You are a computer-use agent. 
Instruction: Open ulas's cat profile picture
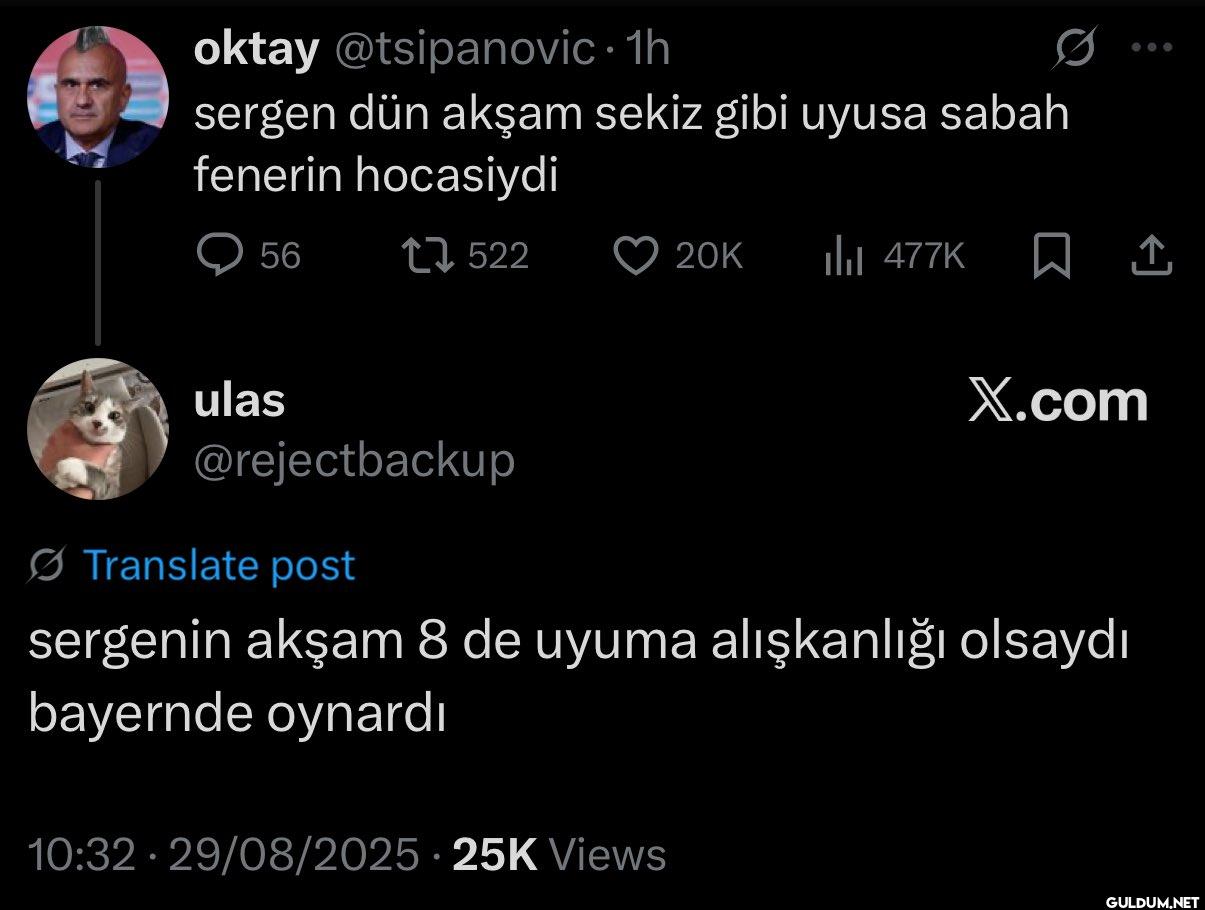click(x=97, y=429)
